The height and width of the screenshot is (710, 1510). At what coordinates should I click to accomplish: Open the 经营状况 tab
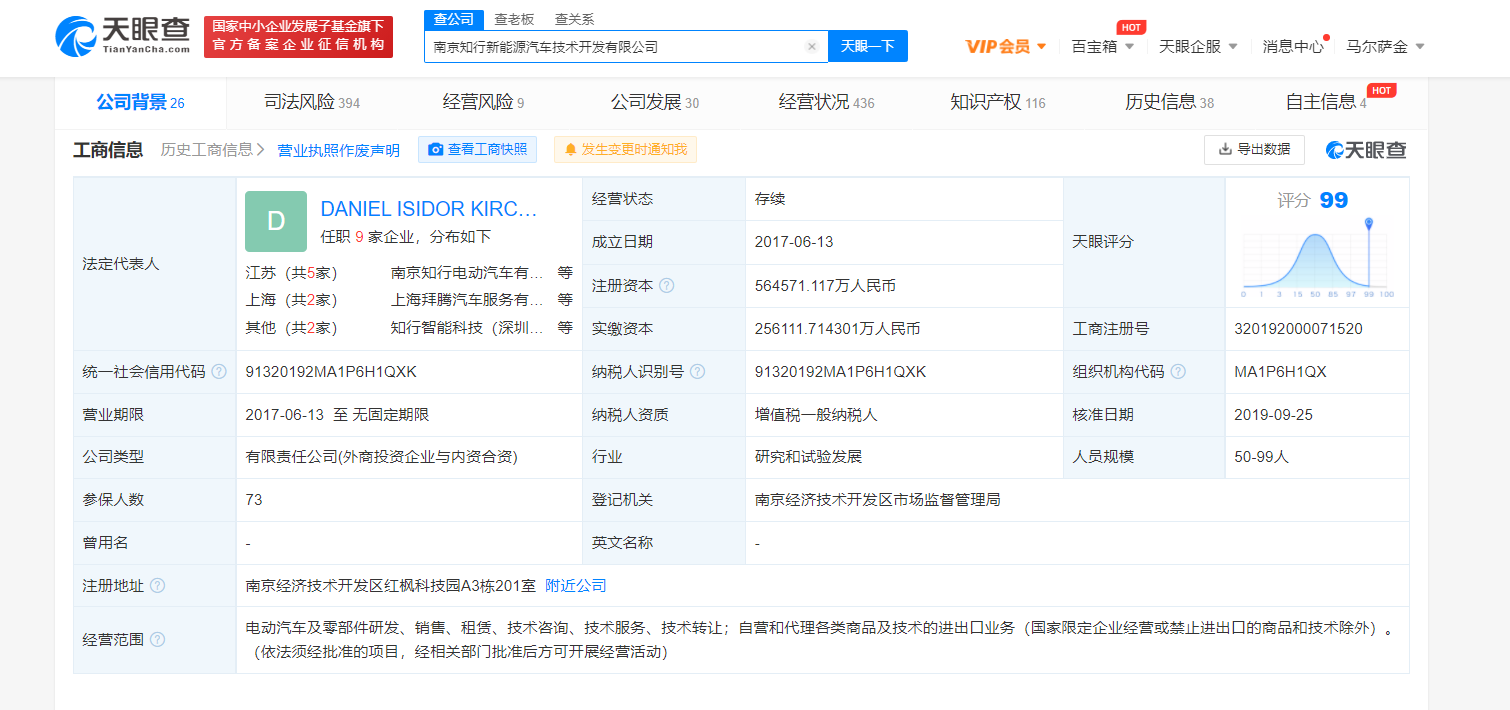pos(826,102)
